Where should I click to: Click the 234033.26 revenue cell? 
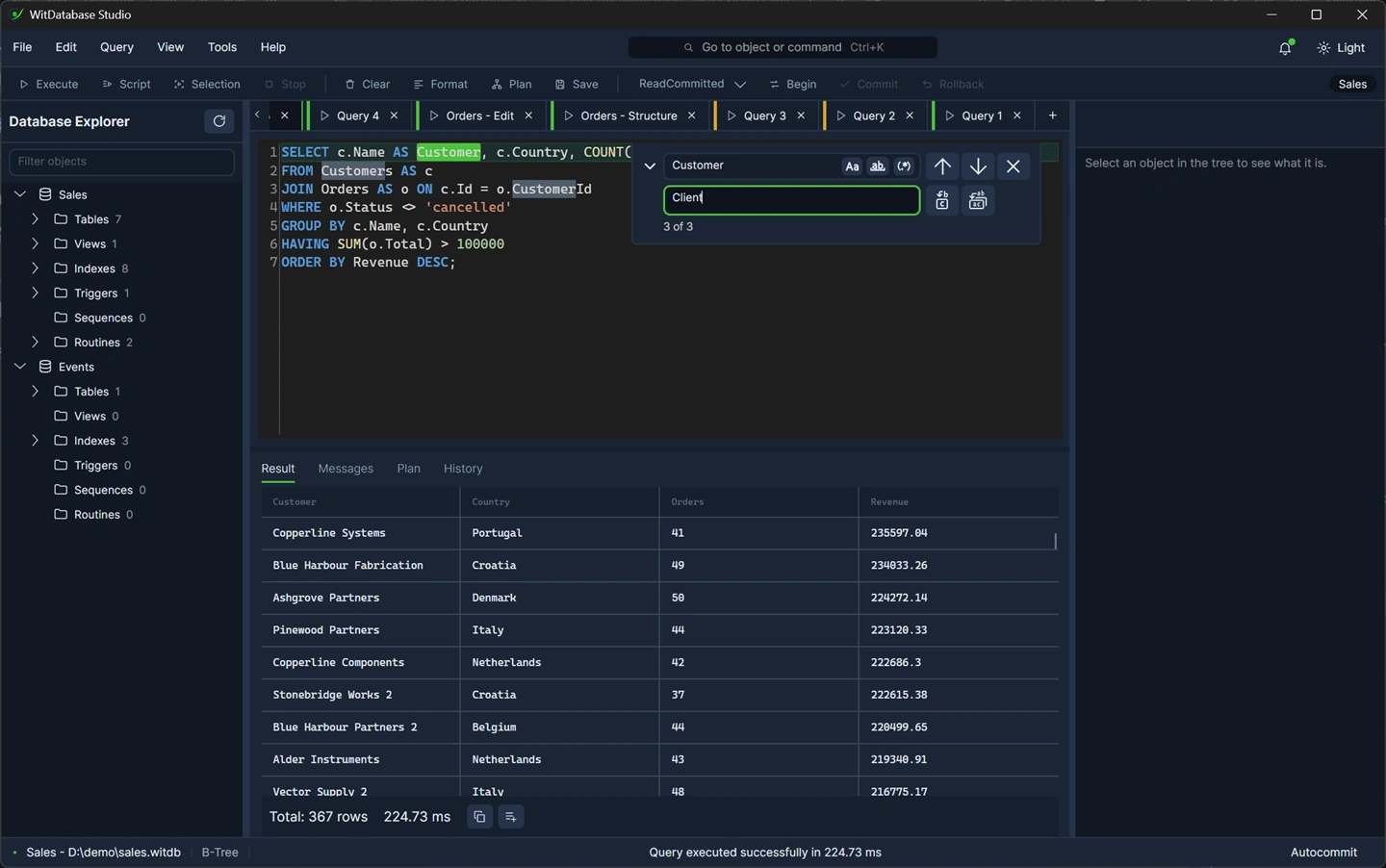coord(958,566)
